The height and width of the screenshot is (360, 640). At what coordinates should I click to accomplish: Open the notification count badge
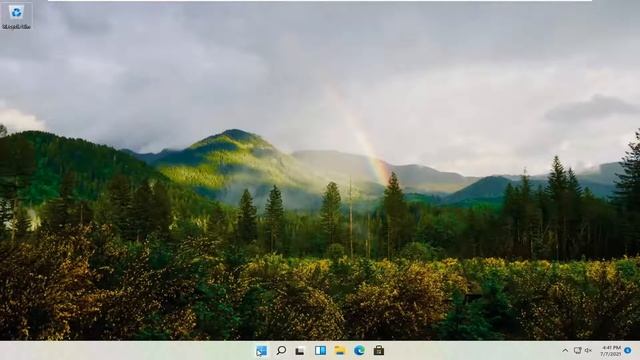pos(628,350)
